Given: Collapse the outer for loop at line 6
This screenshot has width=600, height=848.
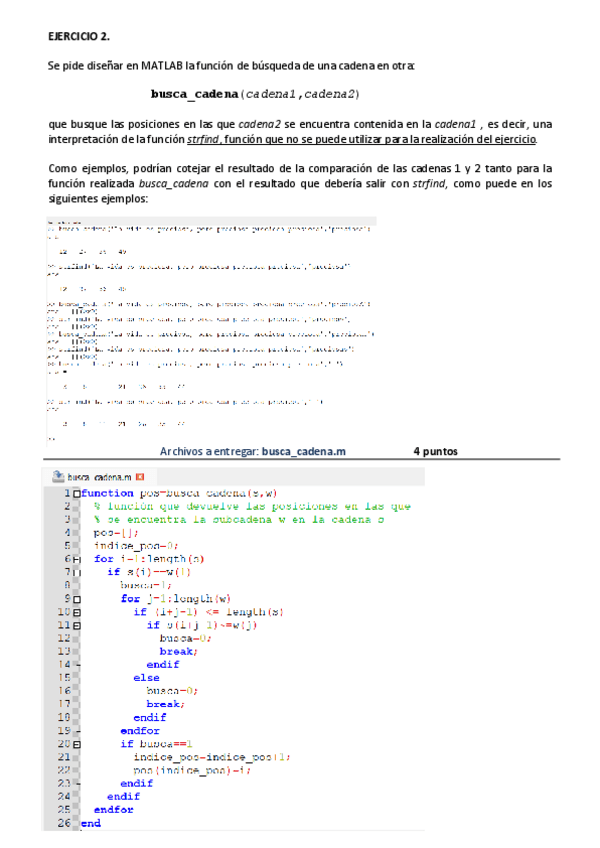Looking at the screenshot, I should tap(76, 559).
